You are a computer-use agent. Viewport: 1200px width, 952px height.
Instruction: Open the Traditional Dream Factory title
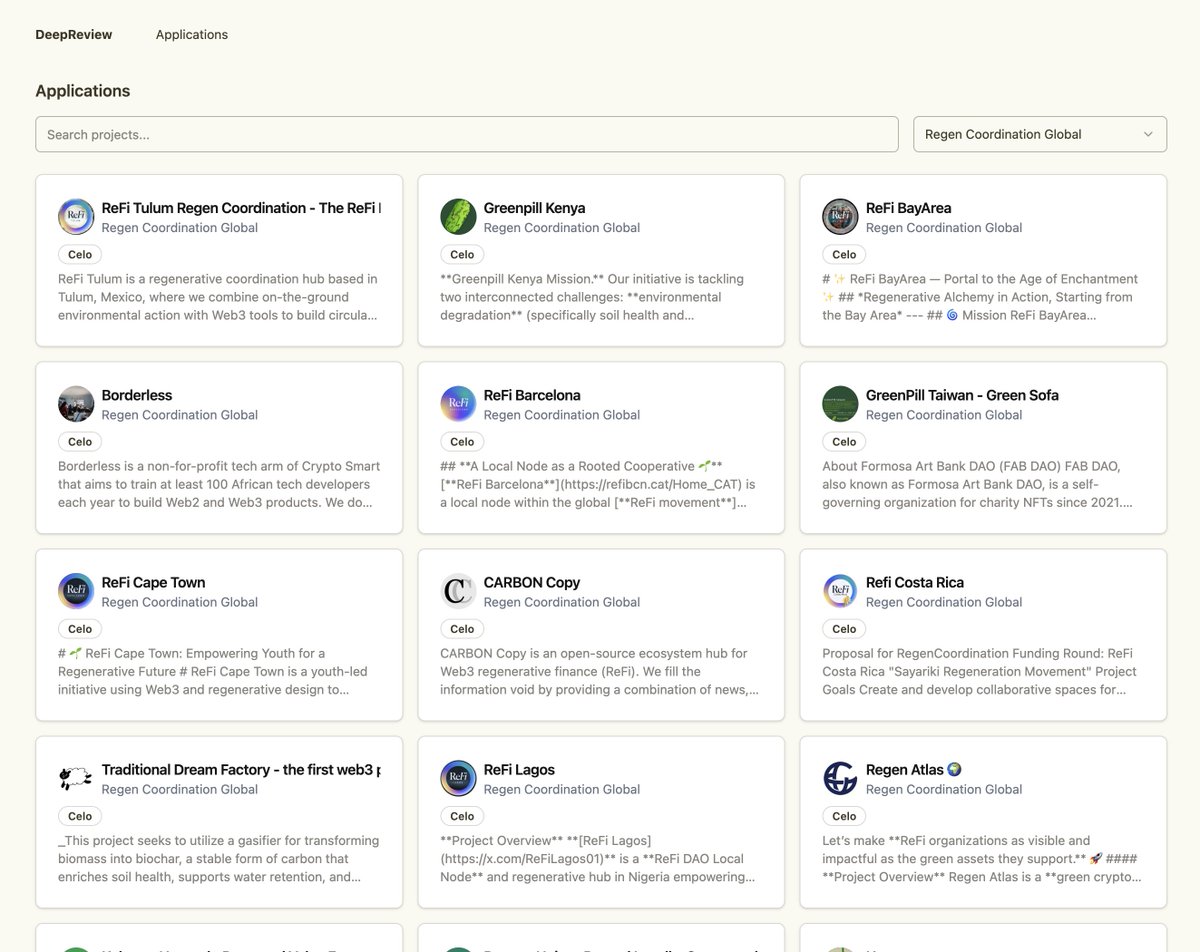241,769
